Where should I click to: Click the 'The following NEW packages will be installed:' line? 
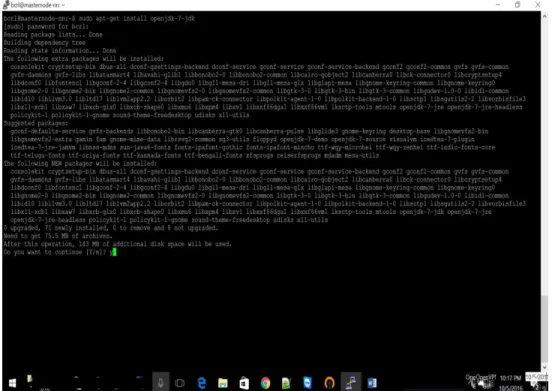pos(80,164)
